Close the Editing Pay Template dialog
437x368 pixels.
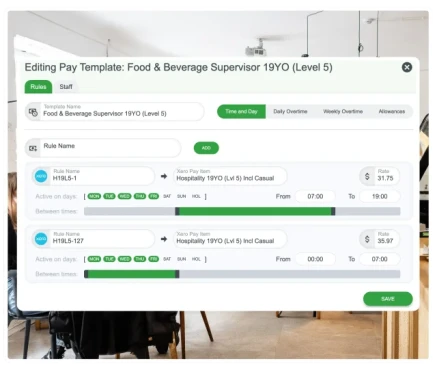point(407,67)
